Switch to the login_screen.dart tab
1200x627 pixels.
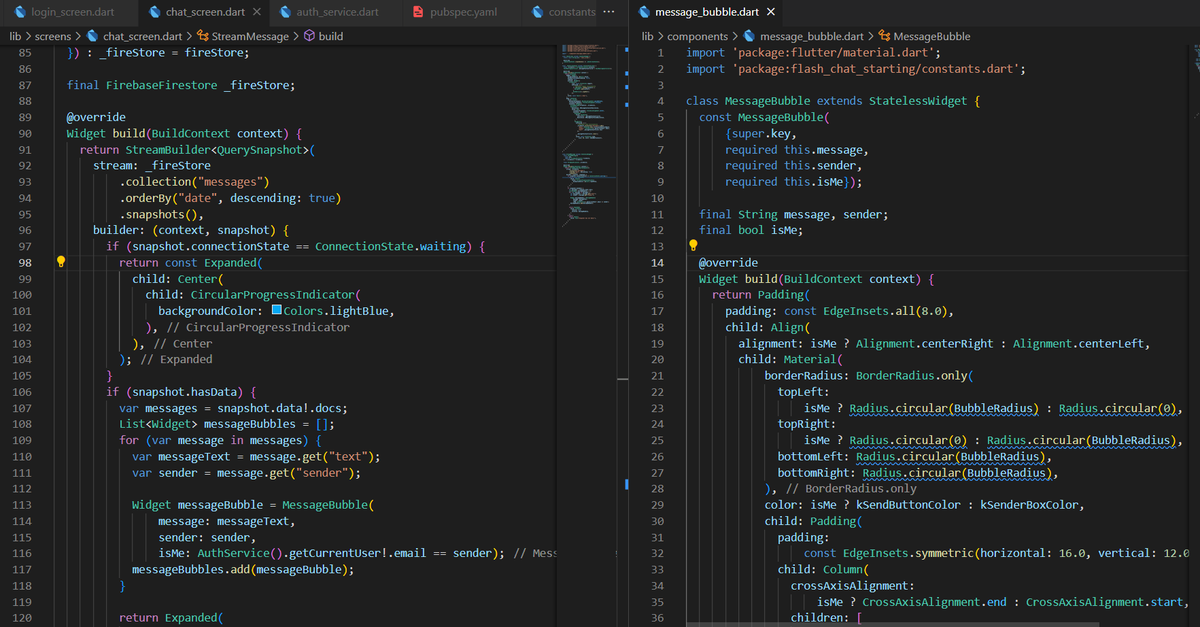click(x=67, y=12)
